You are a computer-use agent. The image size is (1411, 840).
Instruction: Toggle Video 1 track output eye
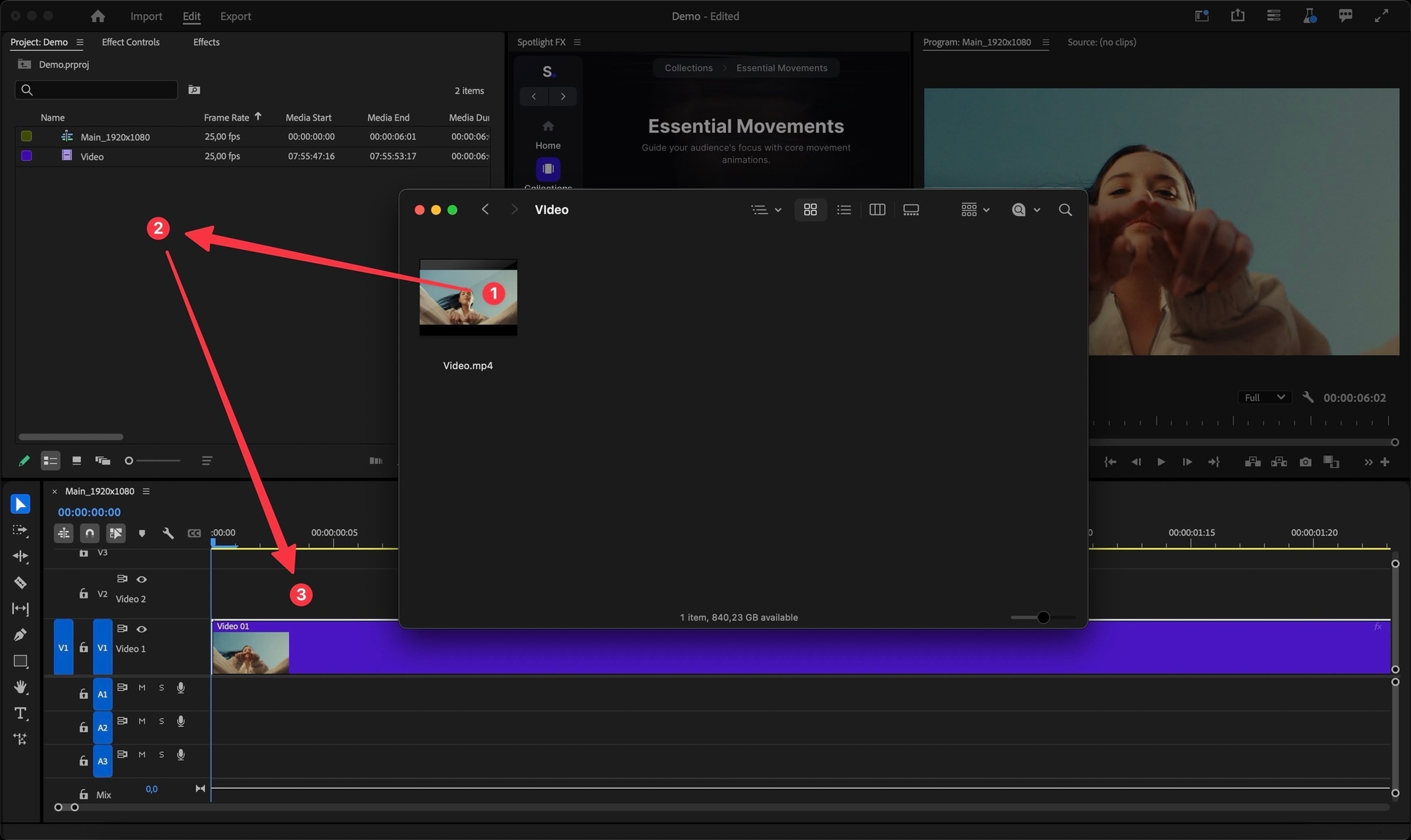click(142, 629)
